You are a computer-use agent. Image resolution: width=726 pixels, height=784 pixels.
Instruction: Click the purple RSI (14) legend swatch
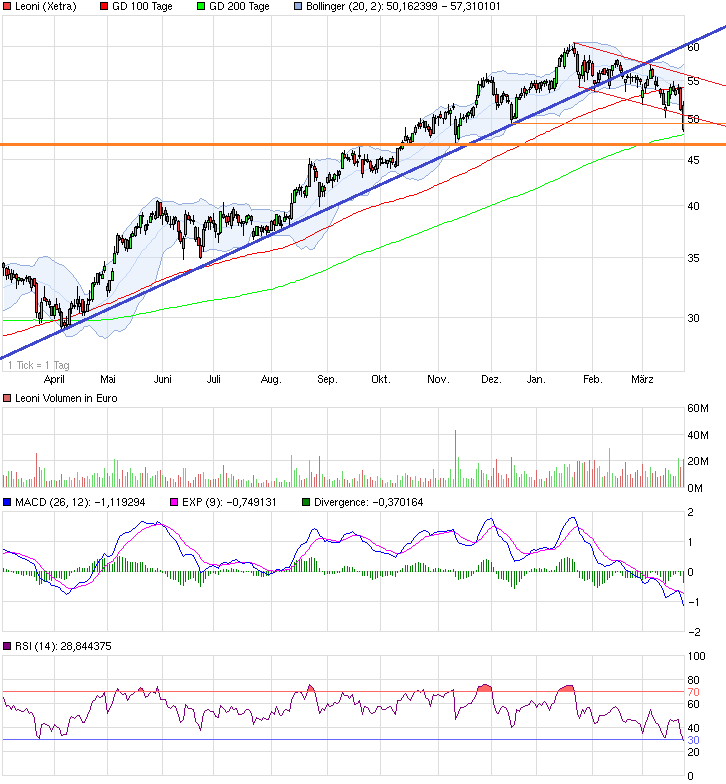coord(7,646)
